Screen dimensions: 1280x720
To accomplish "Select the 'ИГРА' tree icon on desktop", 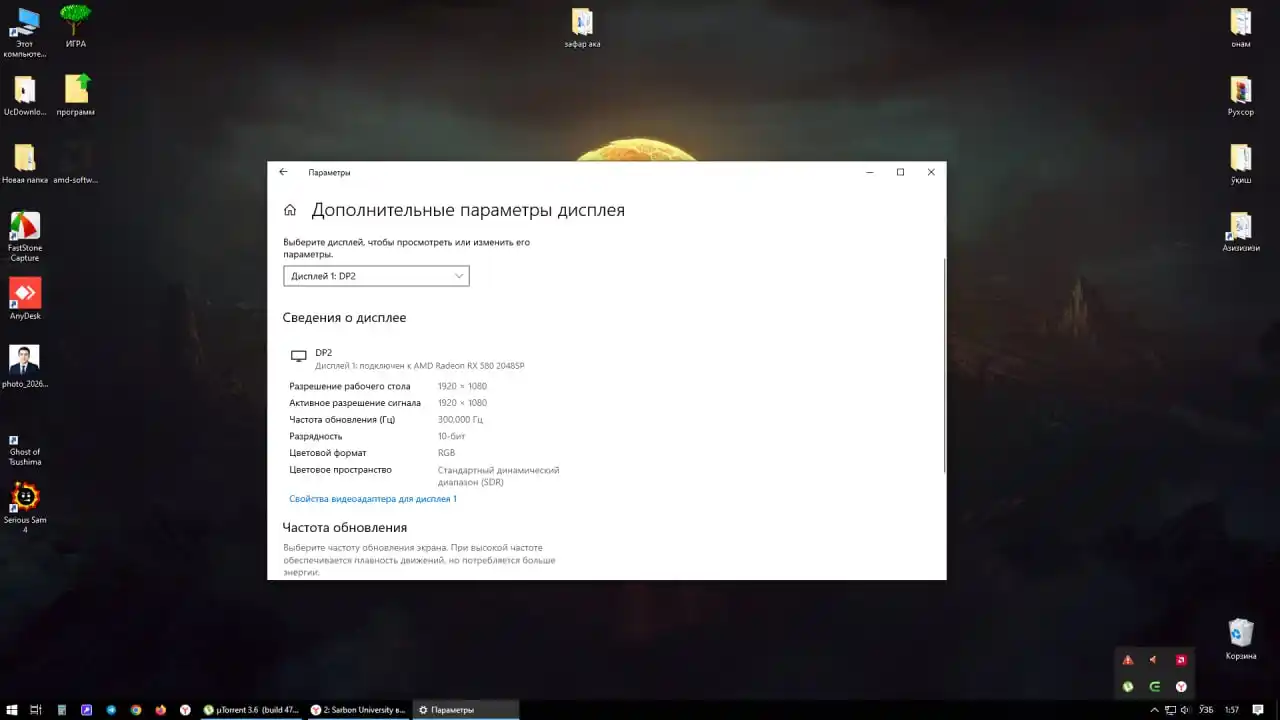I will coord(76,27).
